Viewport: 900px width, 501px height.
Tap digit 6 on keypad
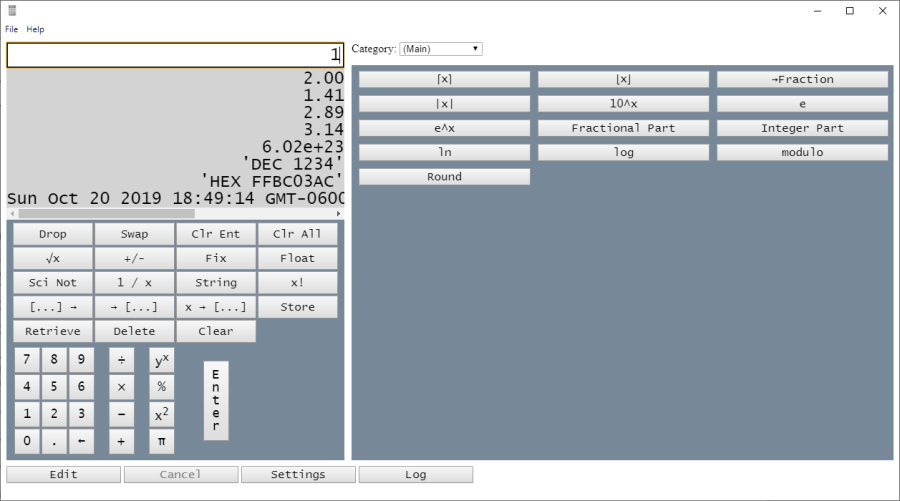pos(82,387)
